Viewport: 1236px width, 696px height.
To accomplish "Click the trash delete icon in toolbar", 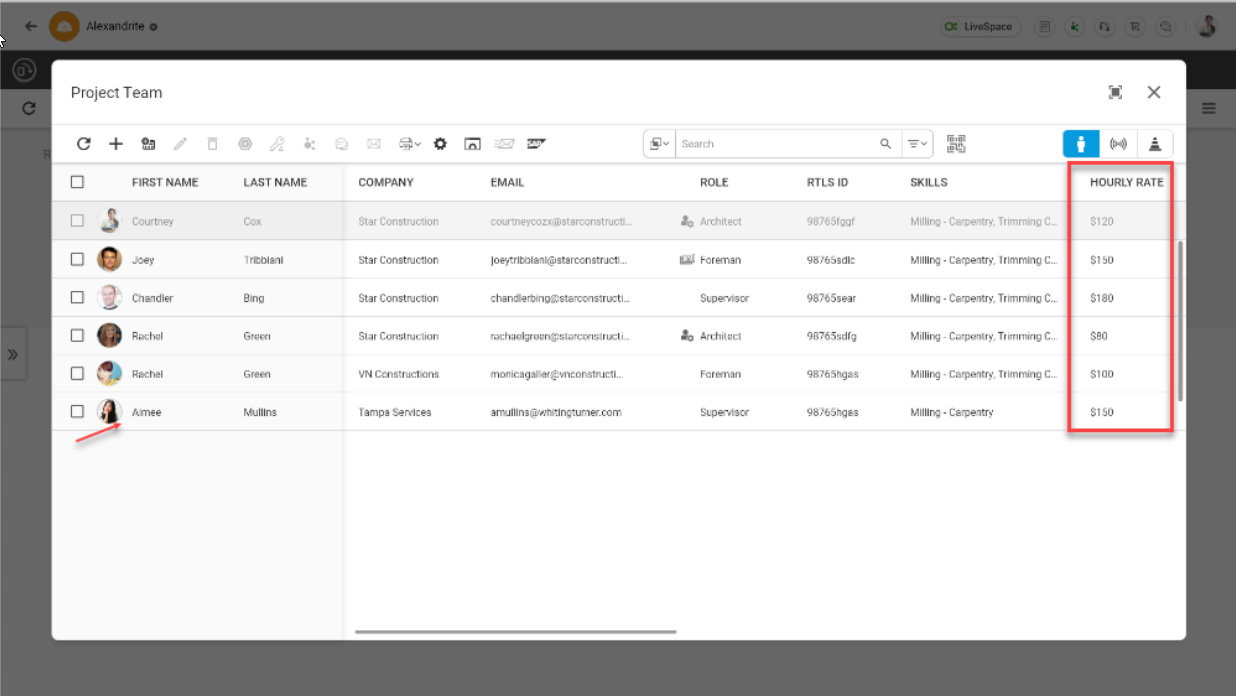I will point(212,144).
